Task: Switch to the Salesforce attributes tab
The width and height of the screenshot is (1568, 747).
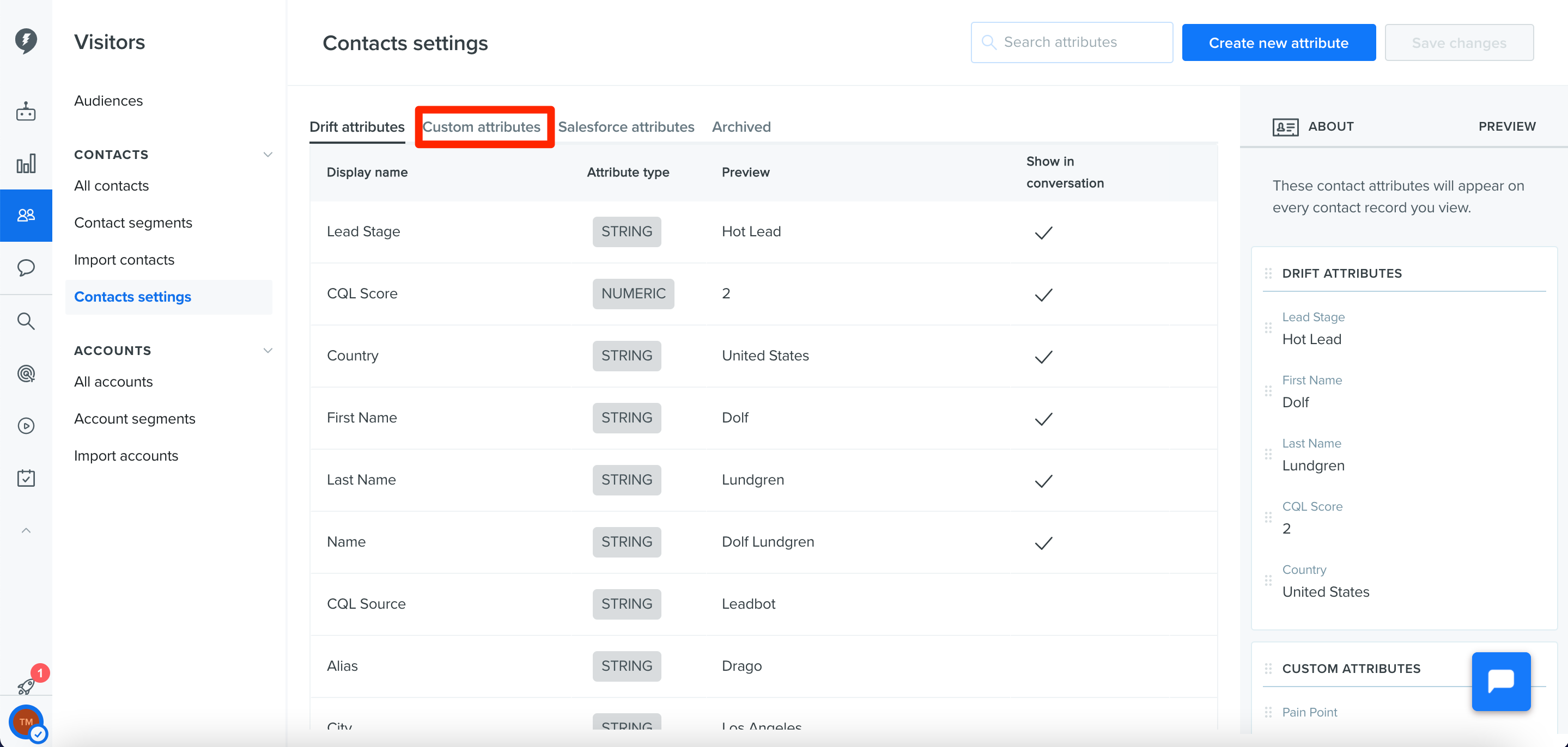Action: [626, 126]
